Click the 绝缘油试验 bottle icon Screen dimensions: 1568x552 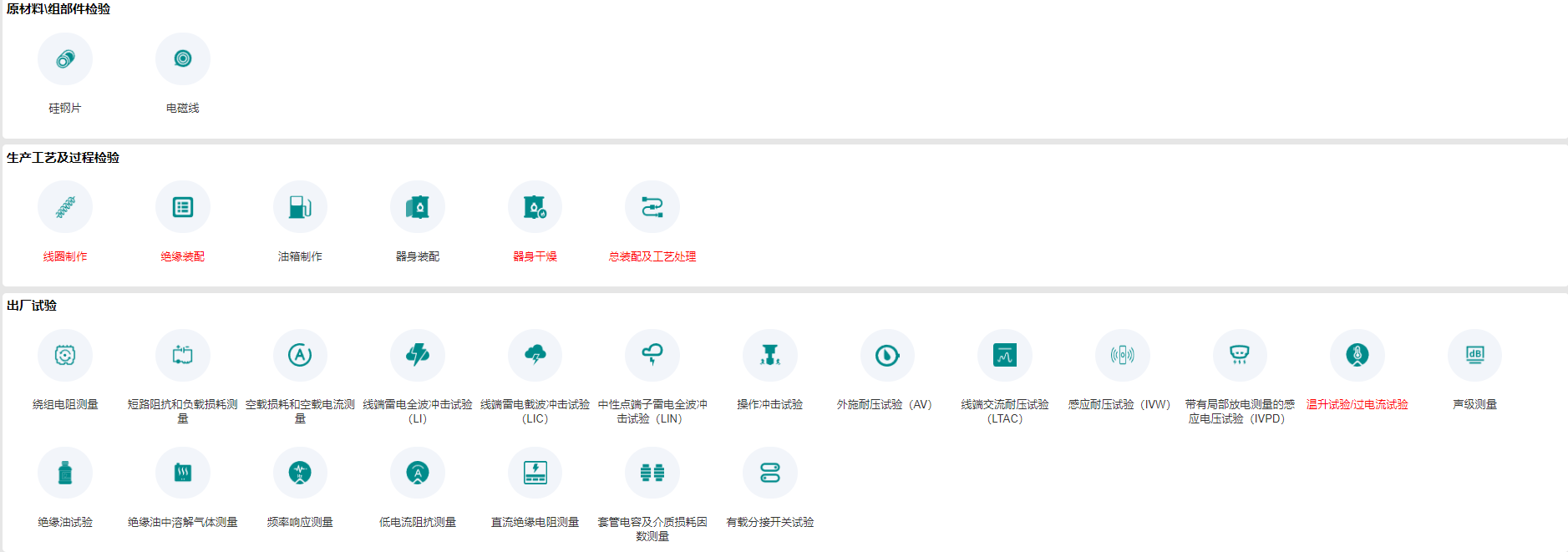65,474
